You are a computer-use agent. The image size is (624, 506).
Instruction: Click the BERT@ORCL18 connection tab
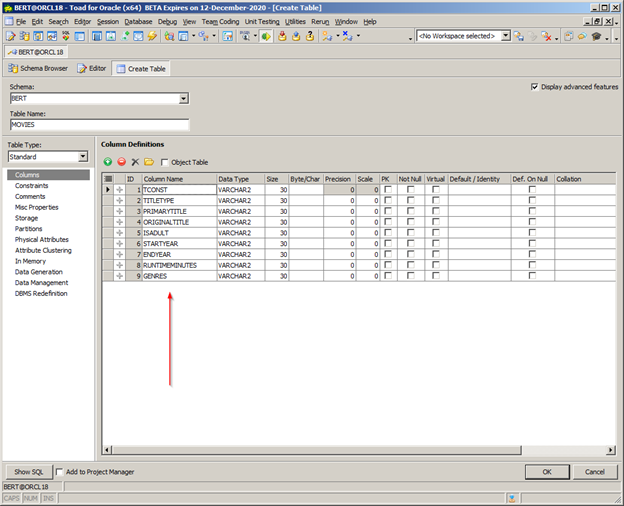coord(36,52)
